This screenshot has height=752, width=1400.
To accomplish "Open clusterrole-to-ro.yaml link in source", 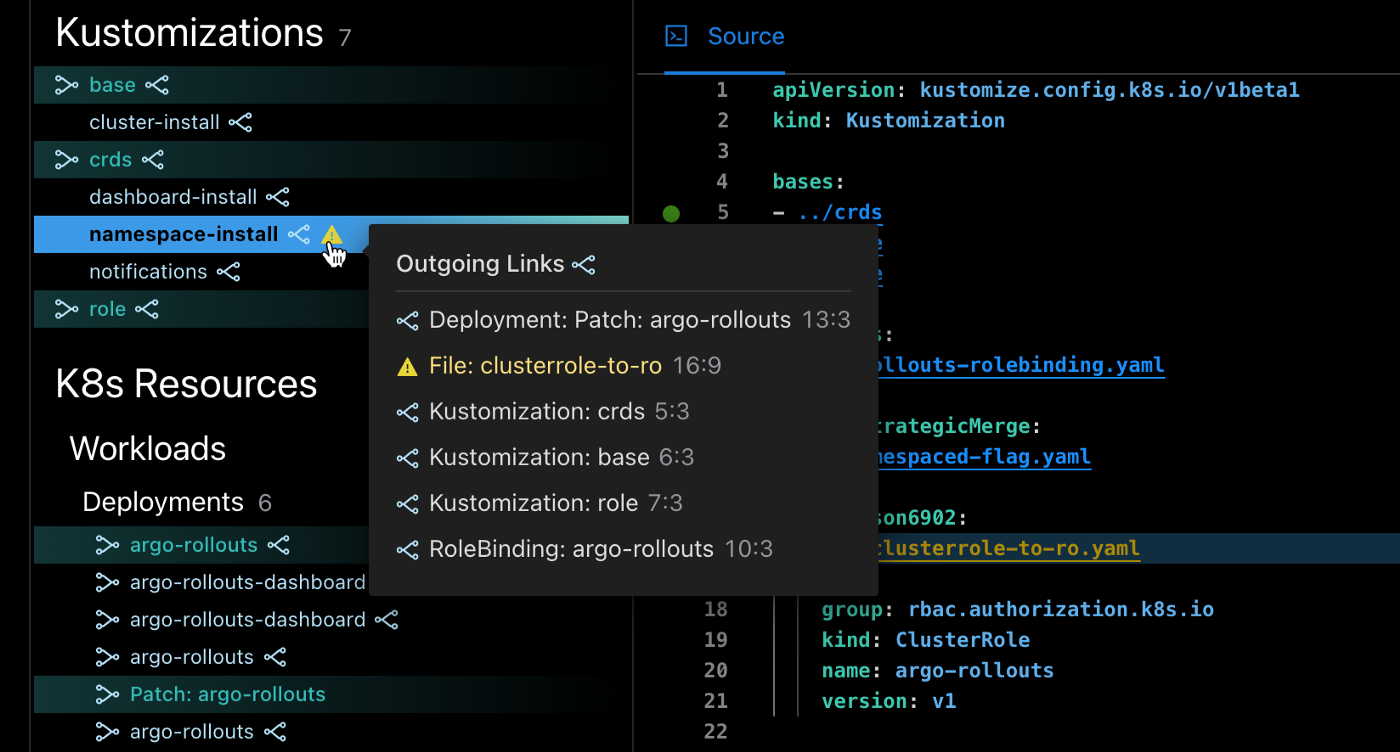I will pyautogui.click(x=1009, y=549).
